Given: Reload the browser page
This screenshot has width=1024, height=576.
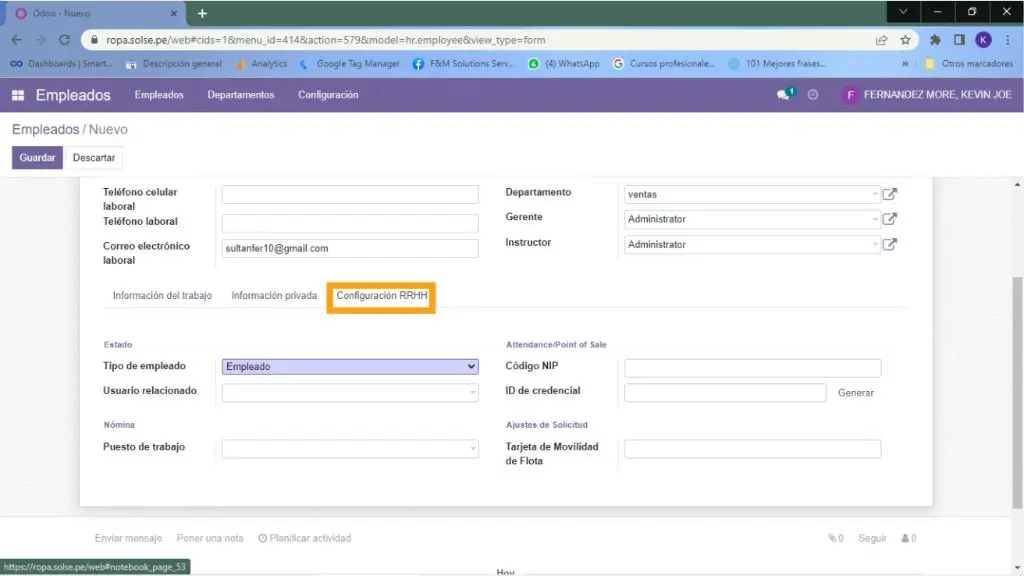Looking at the screenshot, I should pyautogui.click(x=64, y=40).
